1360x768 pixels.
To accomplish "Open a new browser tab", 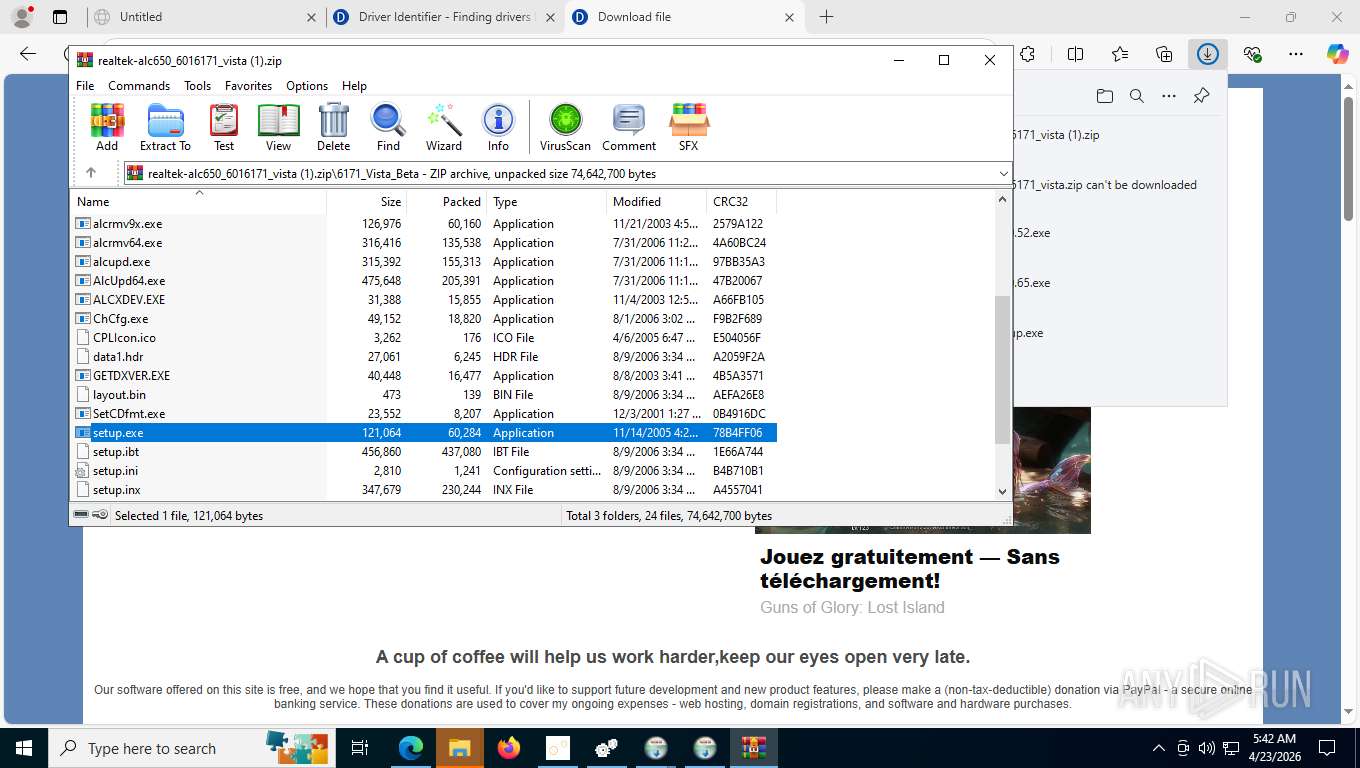I will pyautogui.click(x=826, y=17).
